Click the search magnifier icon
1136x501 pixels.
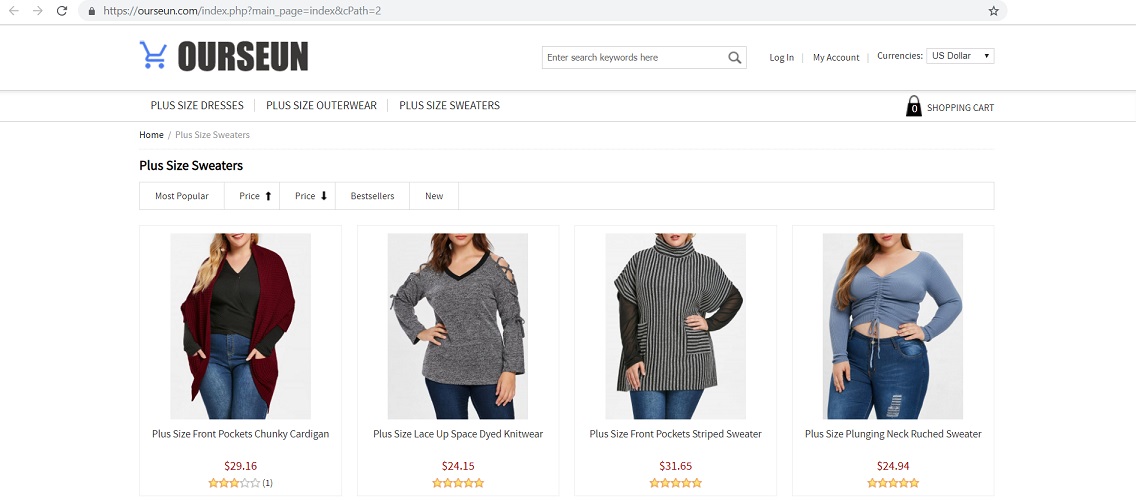[735, 58]
